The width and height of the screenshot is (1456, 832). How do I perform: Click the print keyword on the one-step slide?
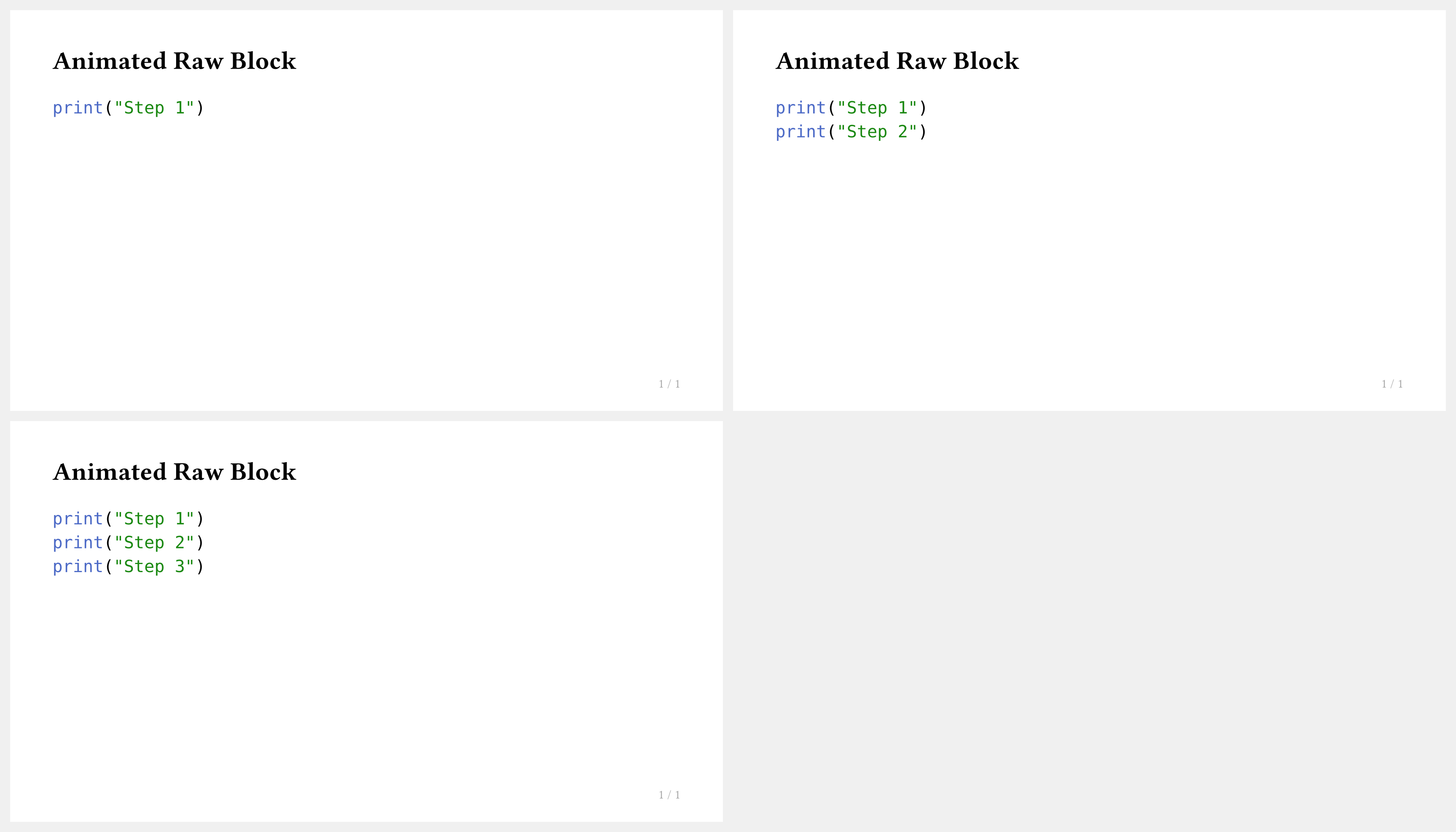click(x=77, y=108)
